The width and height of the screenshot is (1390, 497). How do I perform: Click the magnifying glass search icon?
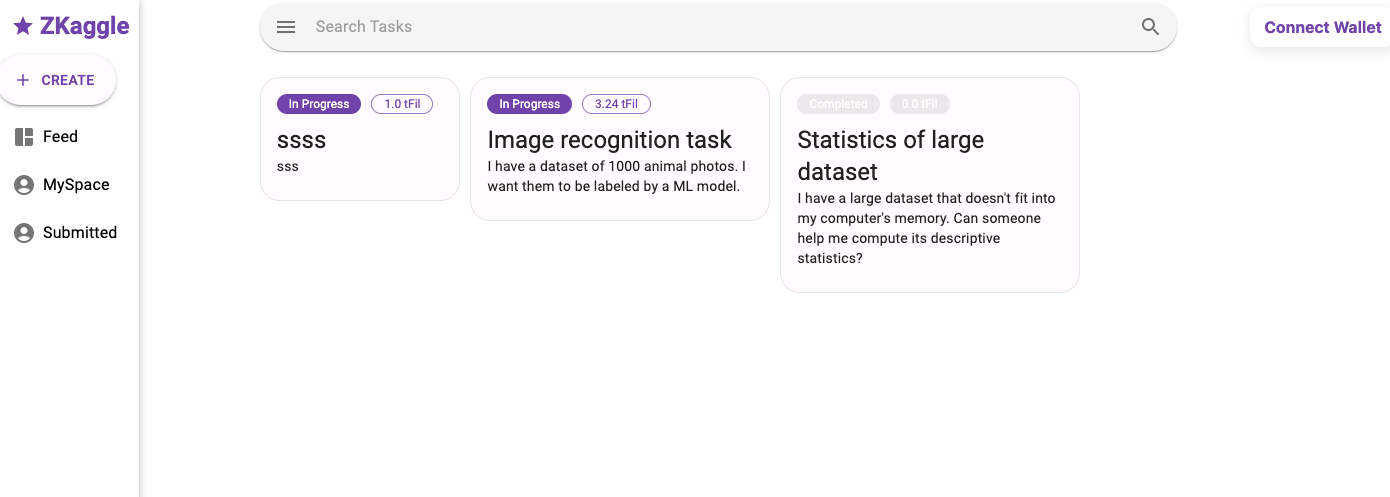coord(1150,27)
